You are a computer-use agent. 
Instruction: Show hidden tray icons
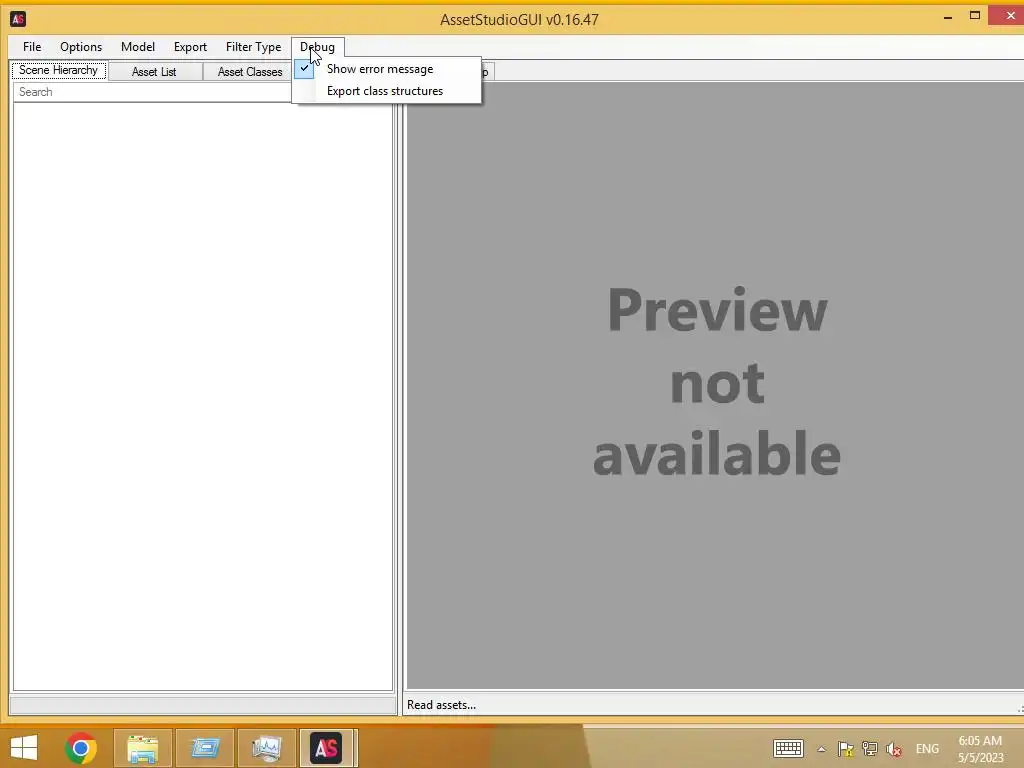(x=822, y=749)
